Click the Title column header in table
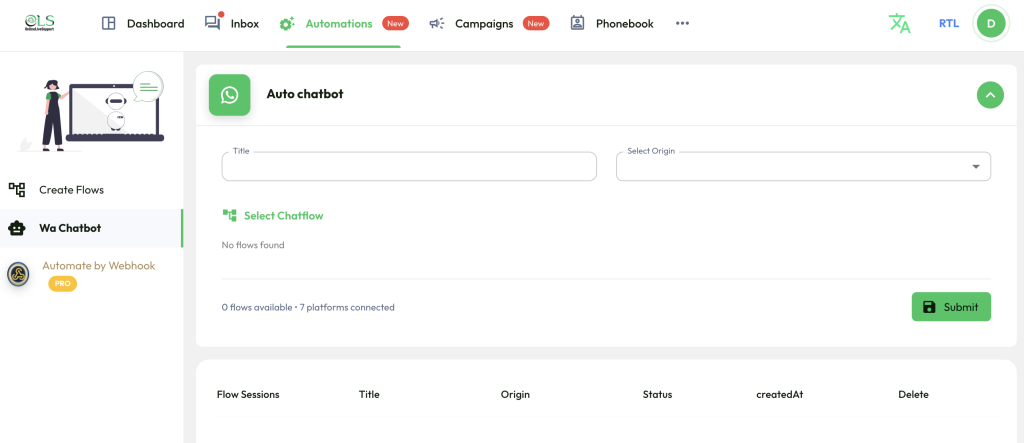 point(369,395)
